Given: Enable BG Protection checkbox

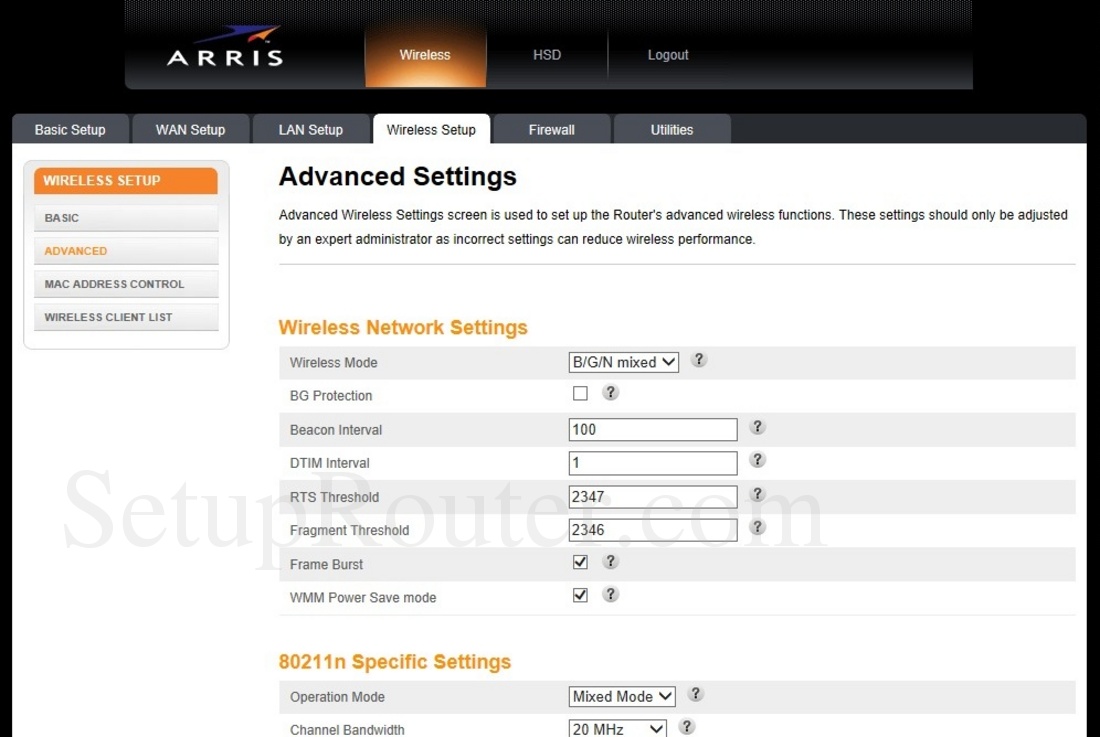Looking at the screenshot, I should point(580,394).
